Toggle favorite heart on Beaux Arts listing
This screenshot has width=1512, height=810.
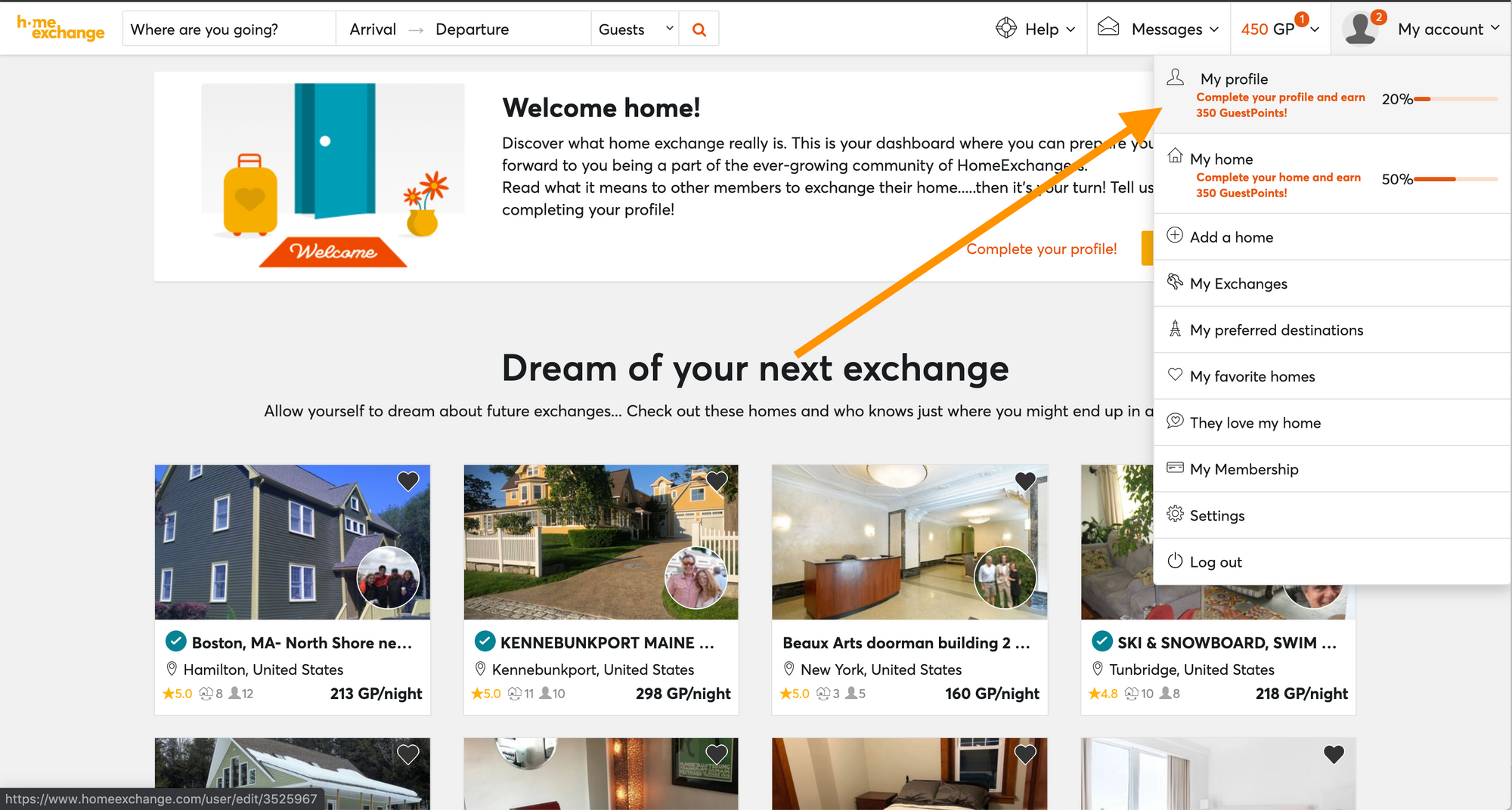click(1025, 481)
